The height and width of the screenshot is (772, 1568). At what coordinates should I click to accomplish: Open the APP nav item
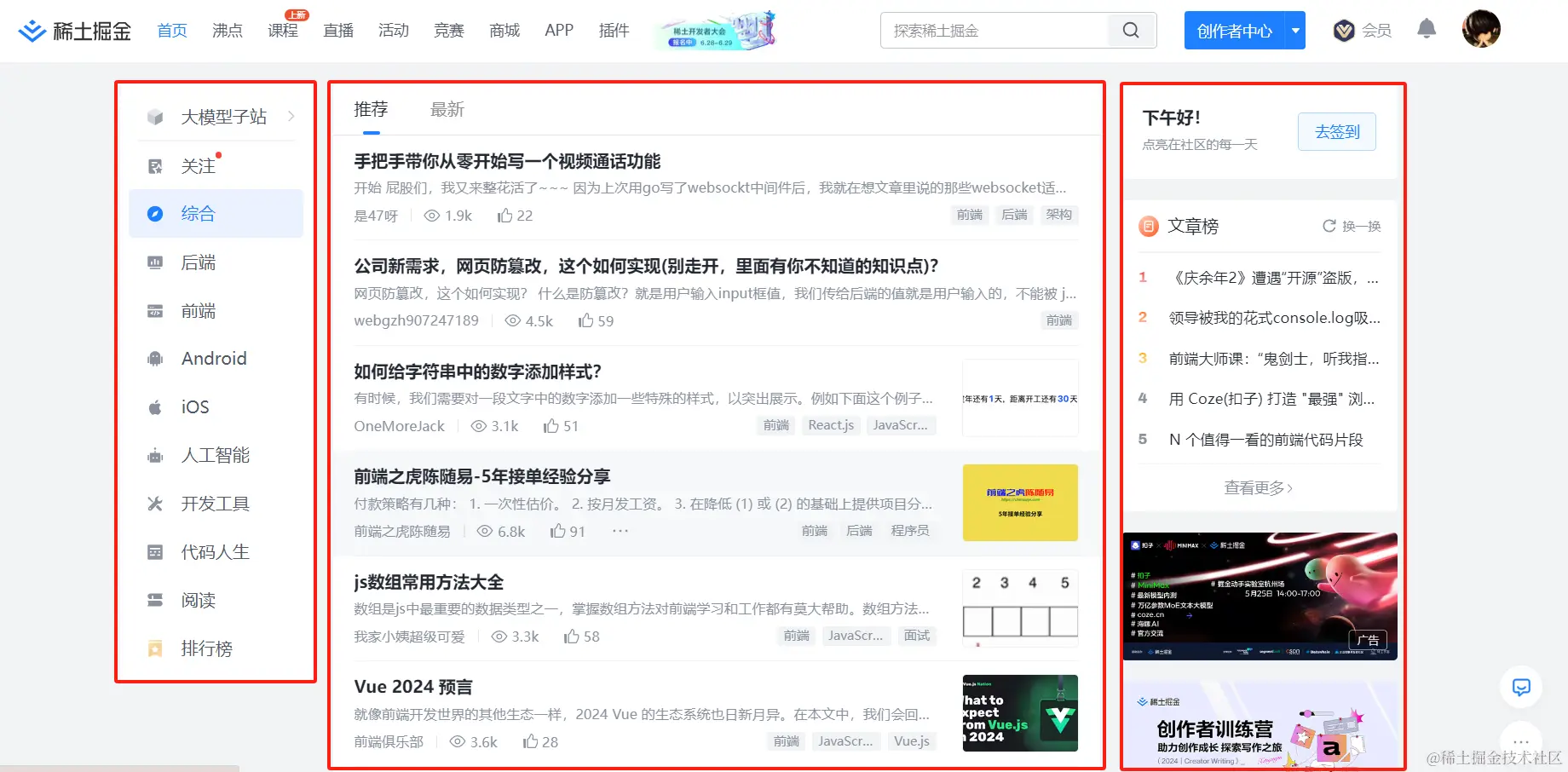point(559,31)
